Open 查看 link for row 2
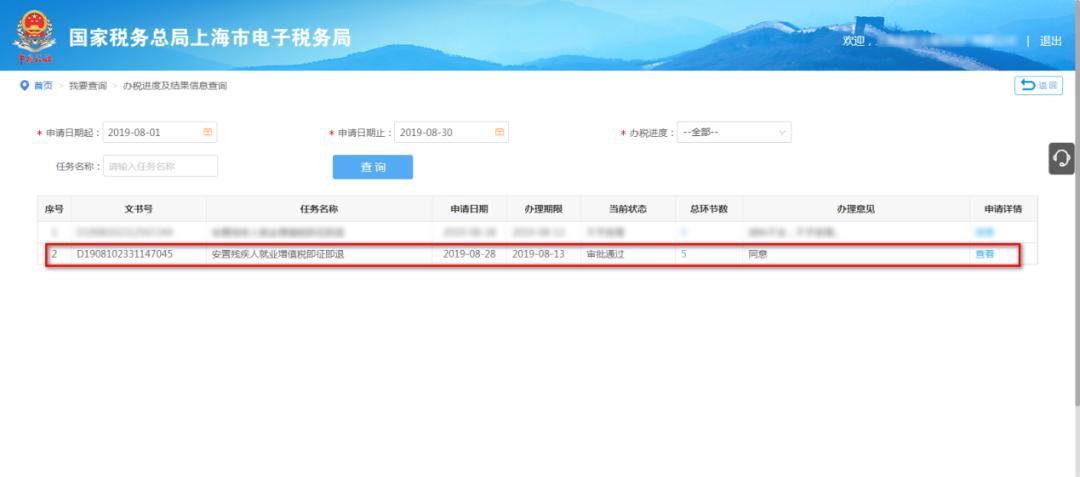 985,254
